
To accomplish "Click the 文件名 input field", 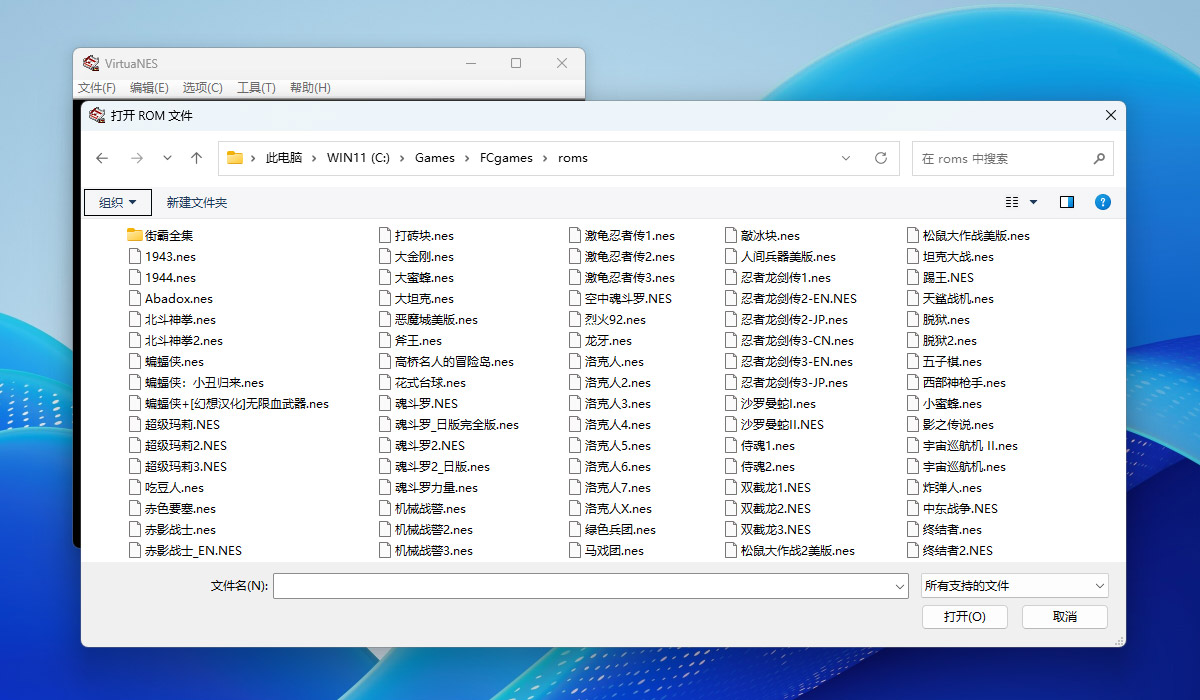I will click(x=584, y=586).
